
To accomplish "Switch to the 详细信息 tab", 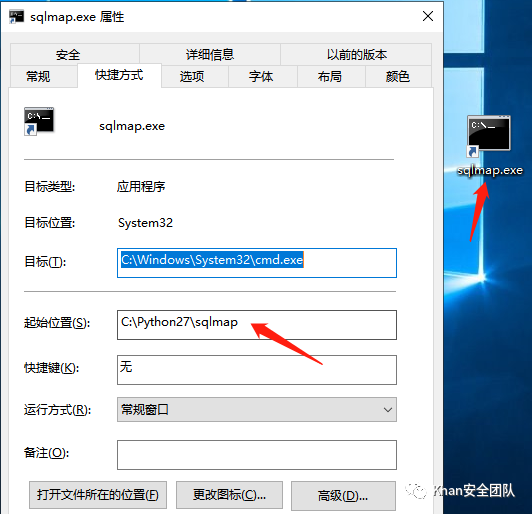I will pos(210,54).
